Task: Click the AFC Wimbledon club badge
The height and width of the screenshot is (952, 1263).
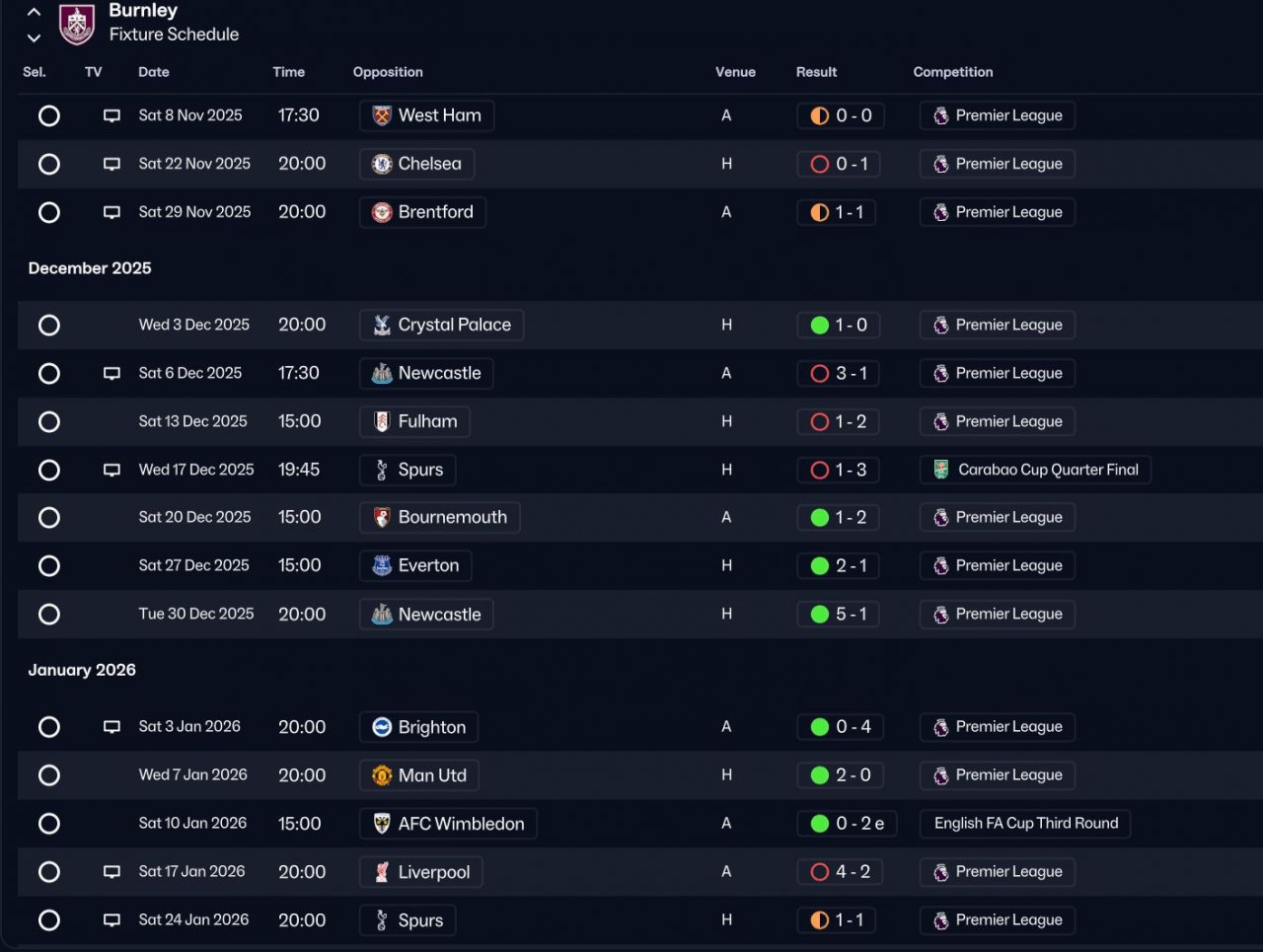Action: (382, 824)
